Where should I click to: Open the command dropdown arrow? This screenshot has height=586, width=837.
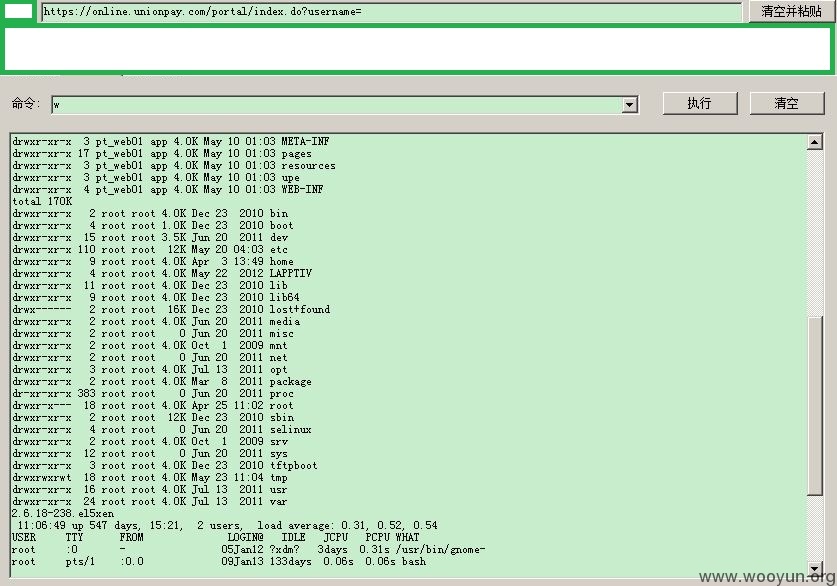click(629, 105)
